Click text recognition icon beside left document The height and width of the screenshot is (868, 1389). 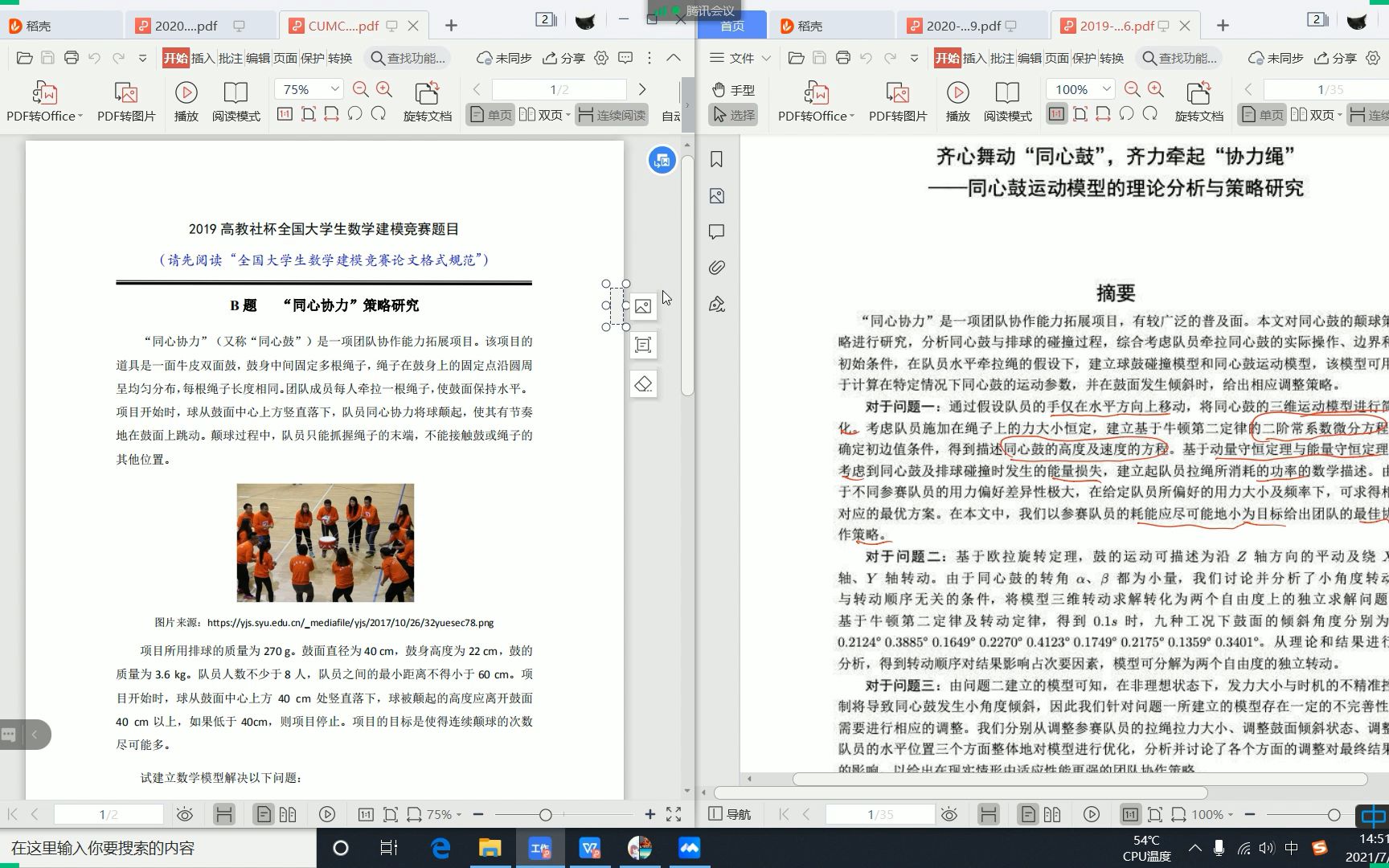point(643,345)
